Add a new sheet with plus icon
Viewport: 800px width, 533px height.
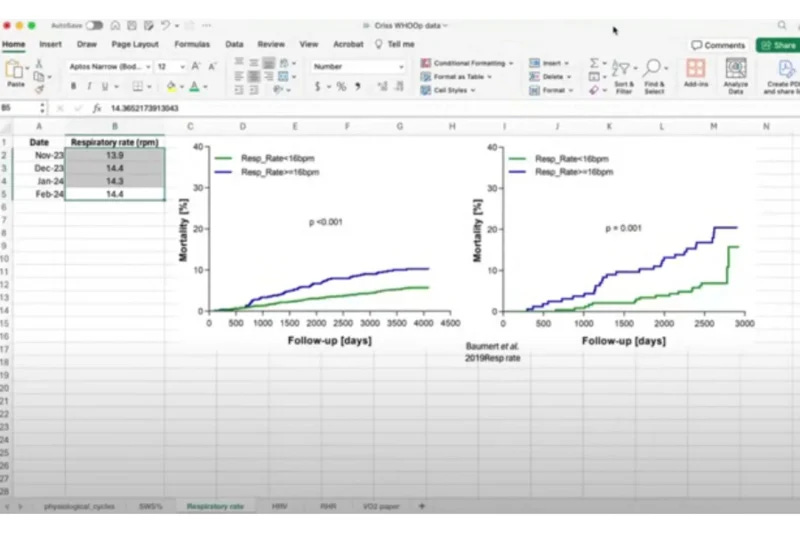click(421, 506)
